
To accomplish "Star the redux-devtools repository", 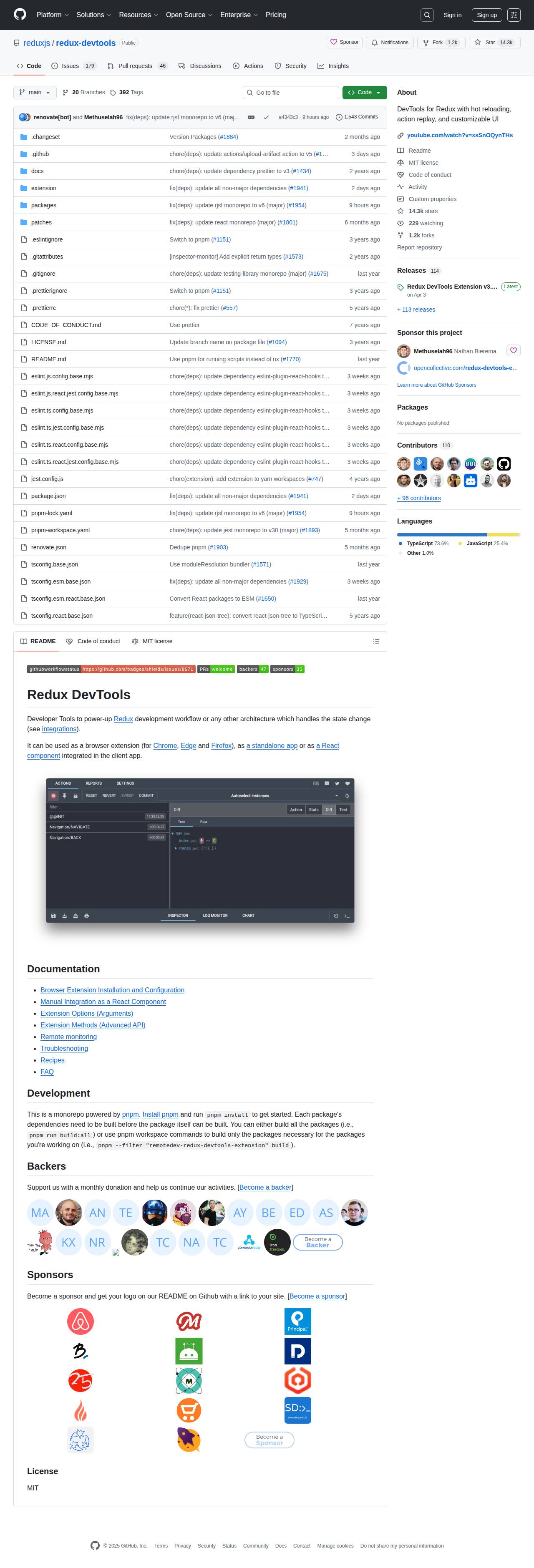I will (x=494, y=43).
